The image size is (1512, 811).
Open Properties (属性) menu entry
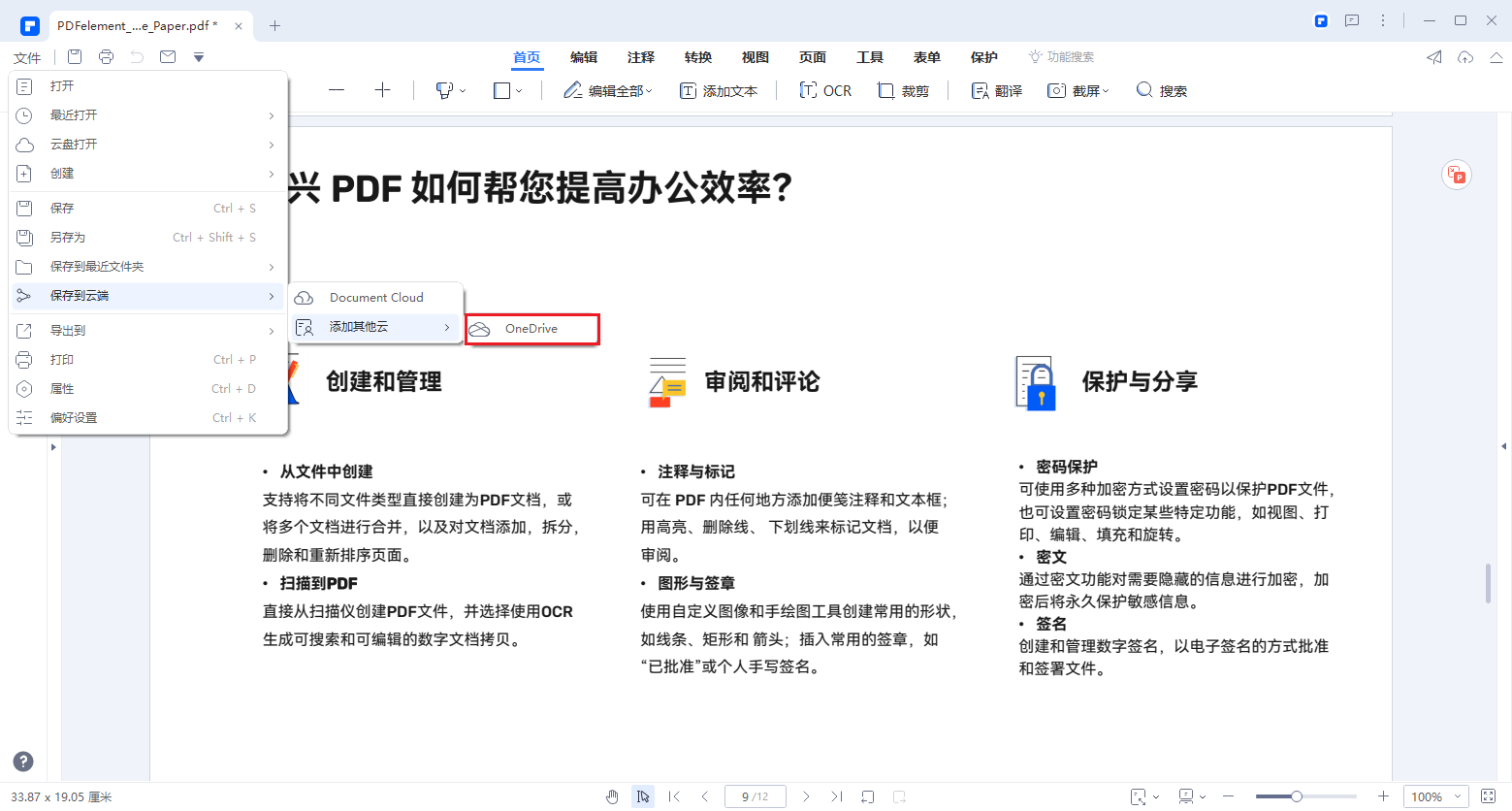[148, 389]
